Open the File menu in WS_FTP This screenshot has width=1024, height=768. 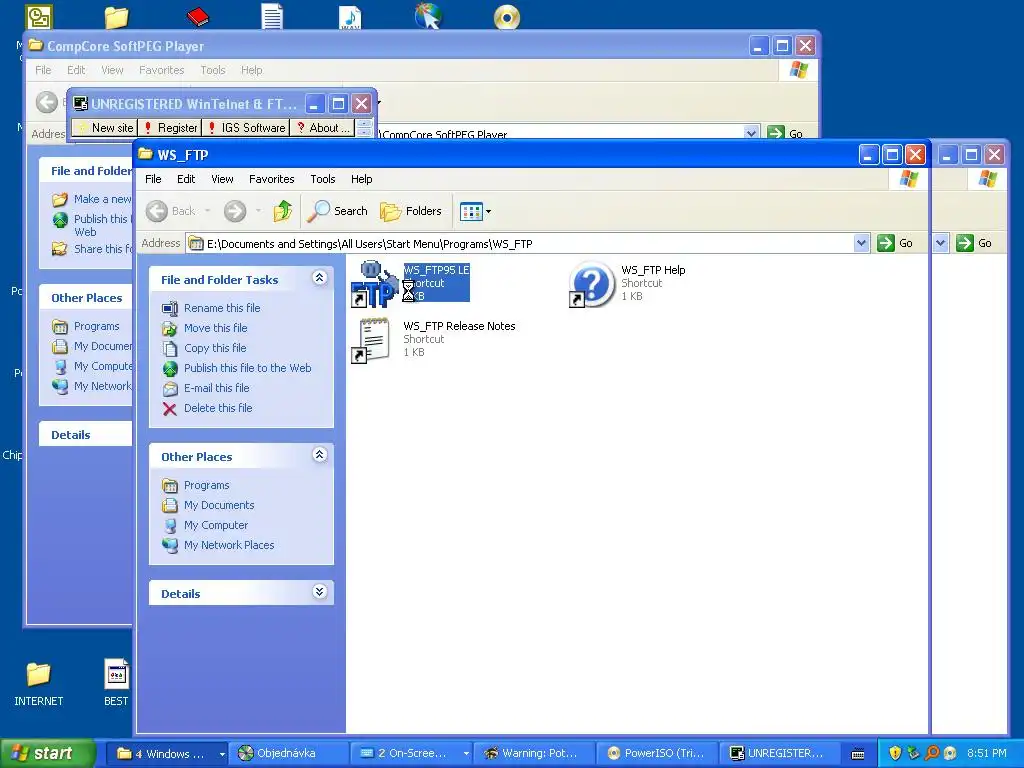point(153,179)
